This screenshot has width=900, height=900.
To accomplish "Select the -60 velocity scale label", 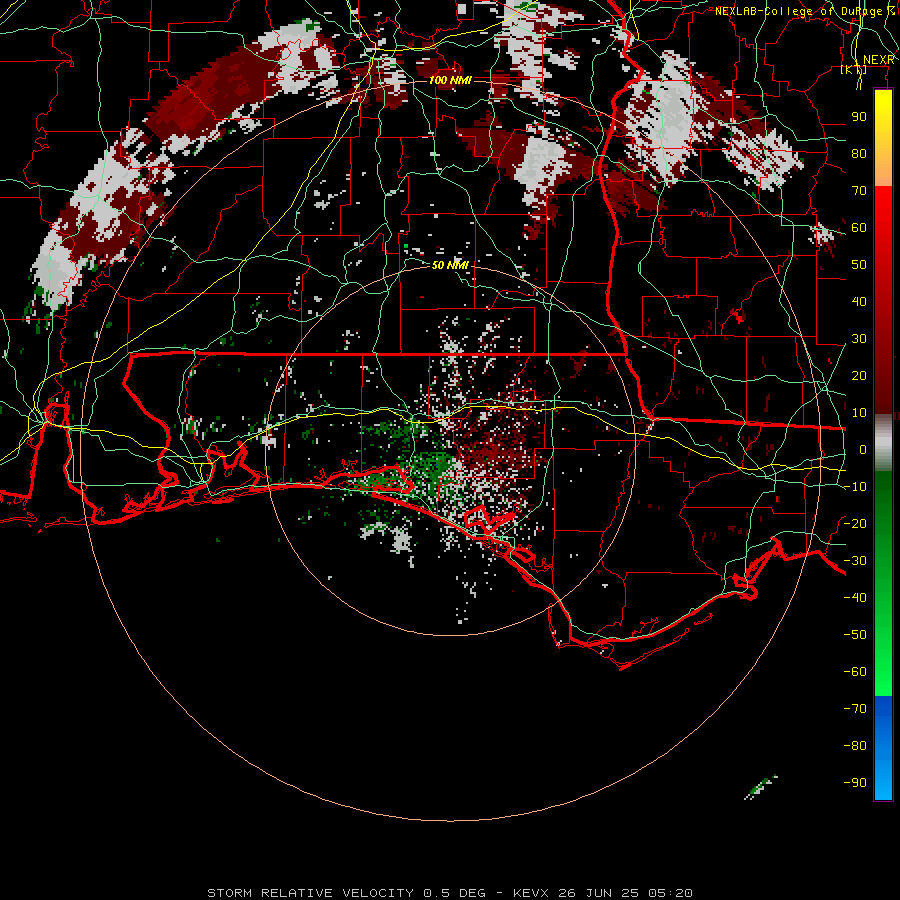I will click(x=855, y=672).
